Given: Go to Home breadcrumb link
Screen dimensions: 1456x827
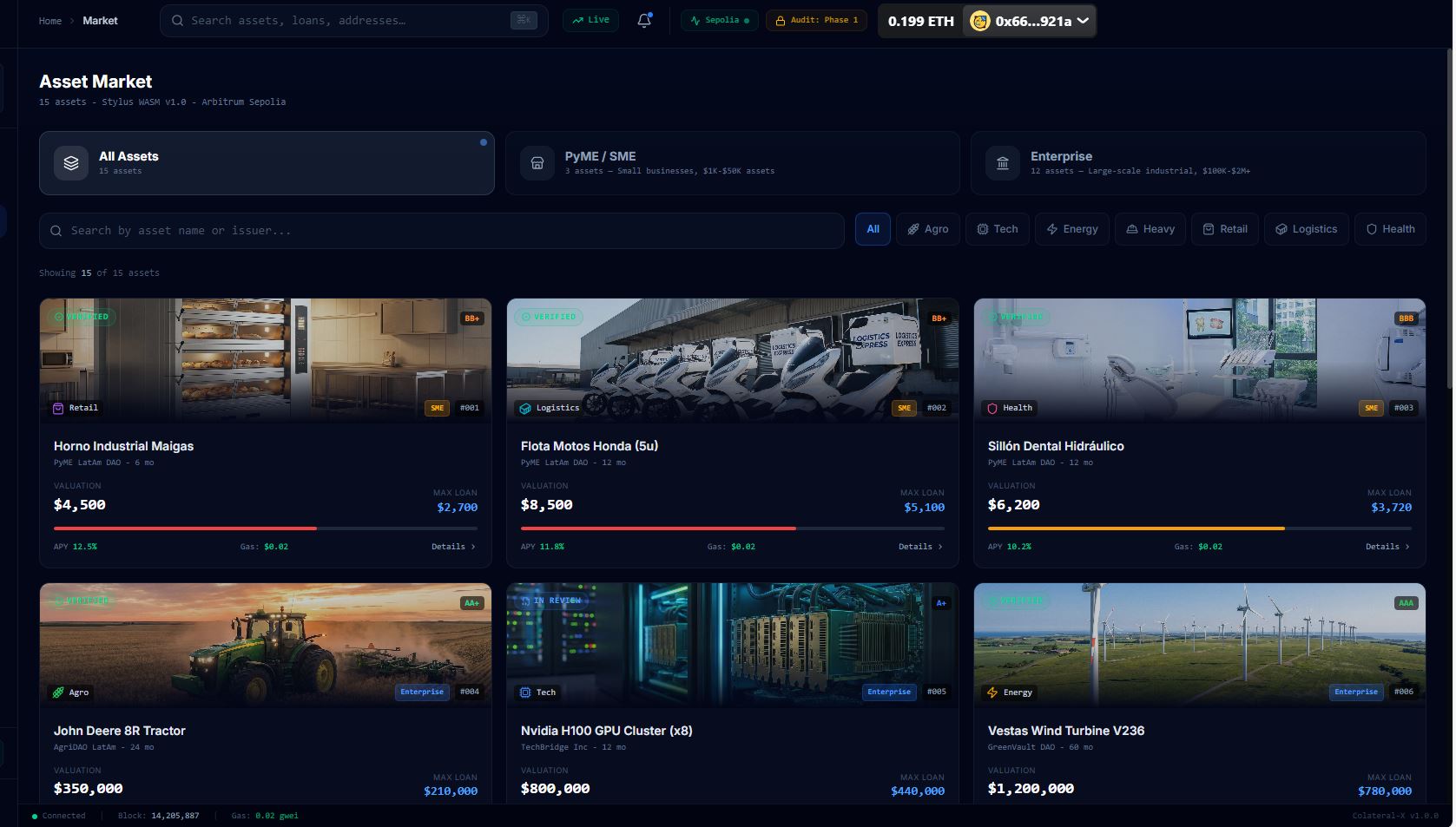Looking at the screenshot, I should (x=50, y=21).
